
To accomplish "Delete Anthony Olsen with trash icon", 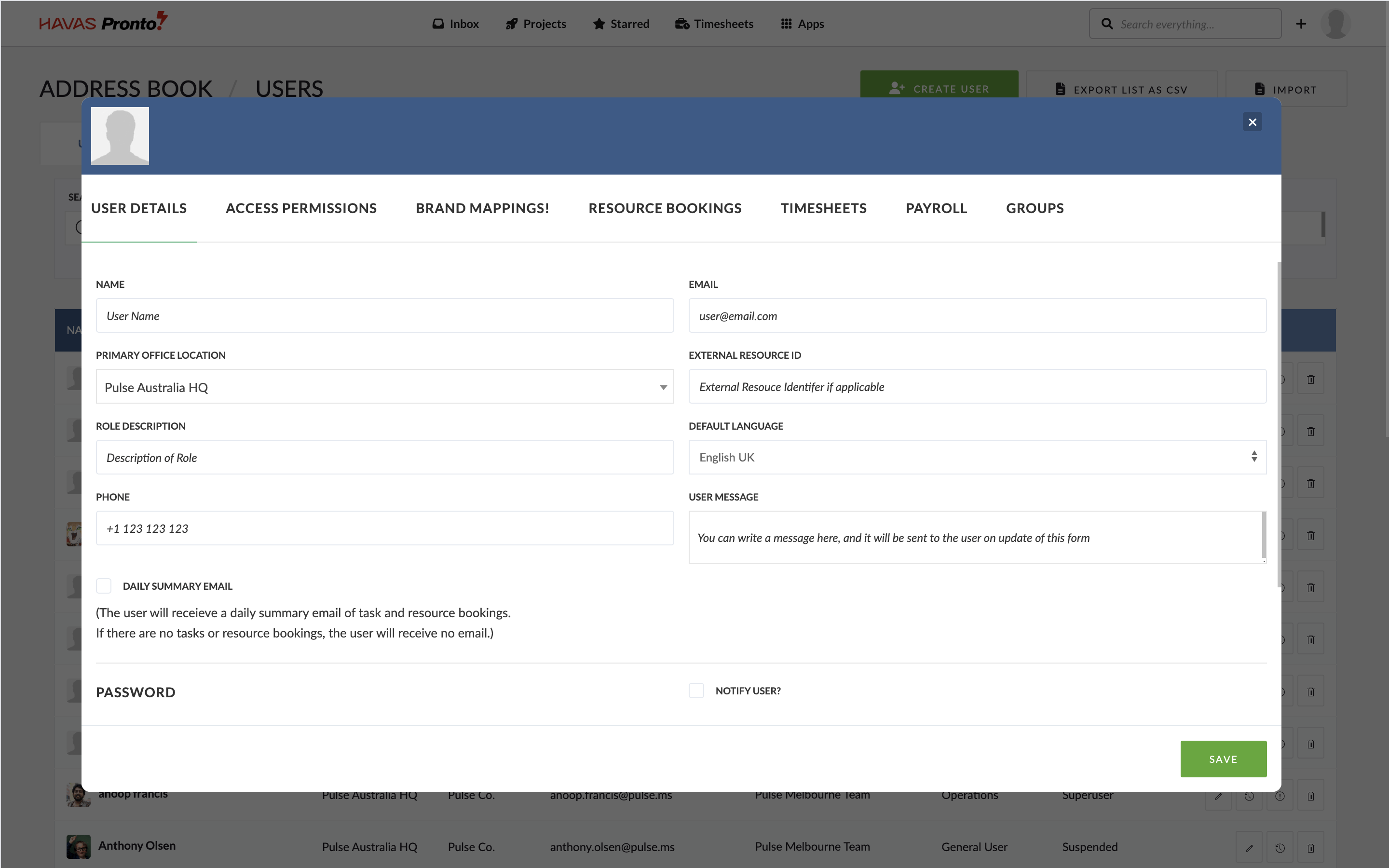I will (x=1310, y=847).
